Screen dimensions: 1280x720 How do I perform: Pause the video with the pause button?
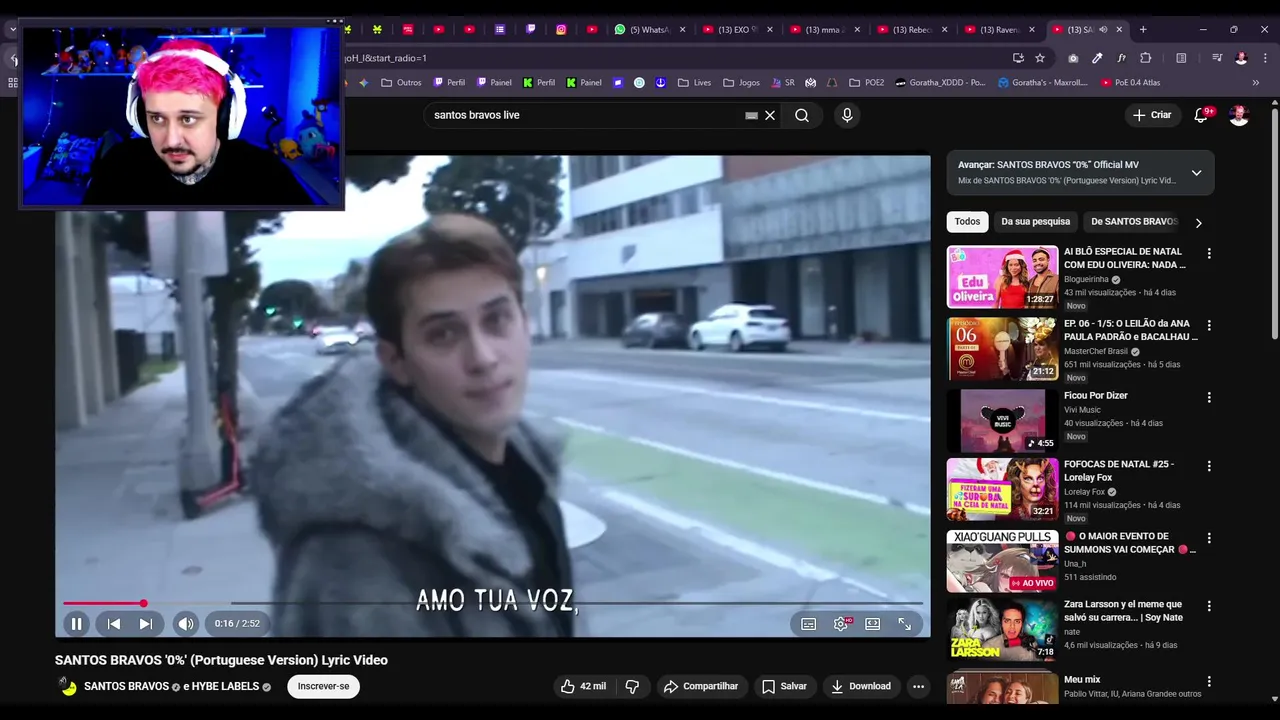click(x=76, y=624)
